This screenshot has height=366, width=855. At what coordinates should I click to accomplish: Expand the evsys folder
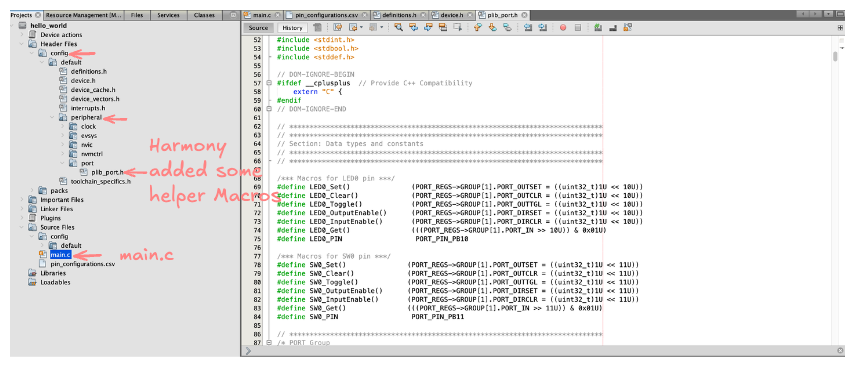[62, 136]
